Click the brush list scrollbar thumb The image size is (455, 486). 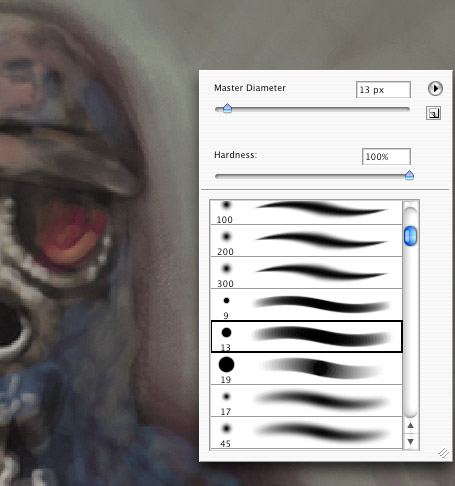(x=410, y=236)
